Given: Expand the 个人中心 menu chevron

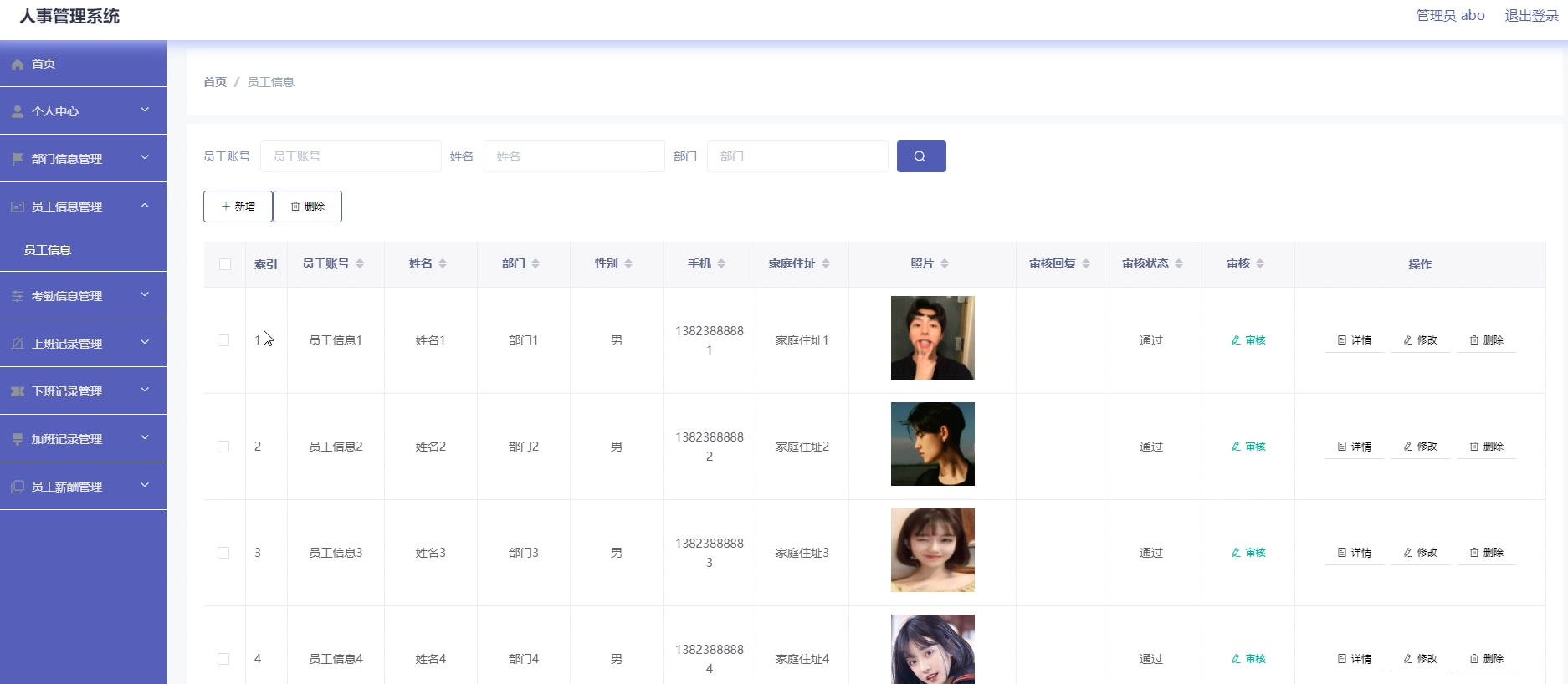Looking at the screenshot, I should 145,110.
